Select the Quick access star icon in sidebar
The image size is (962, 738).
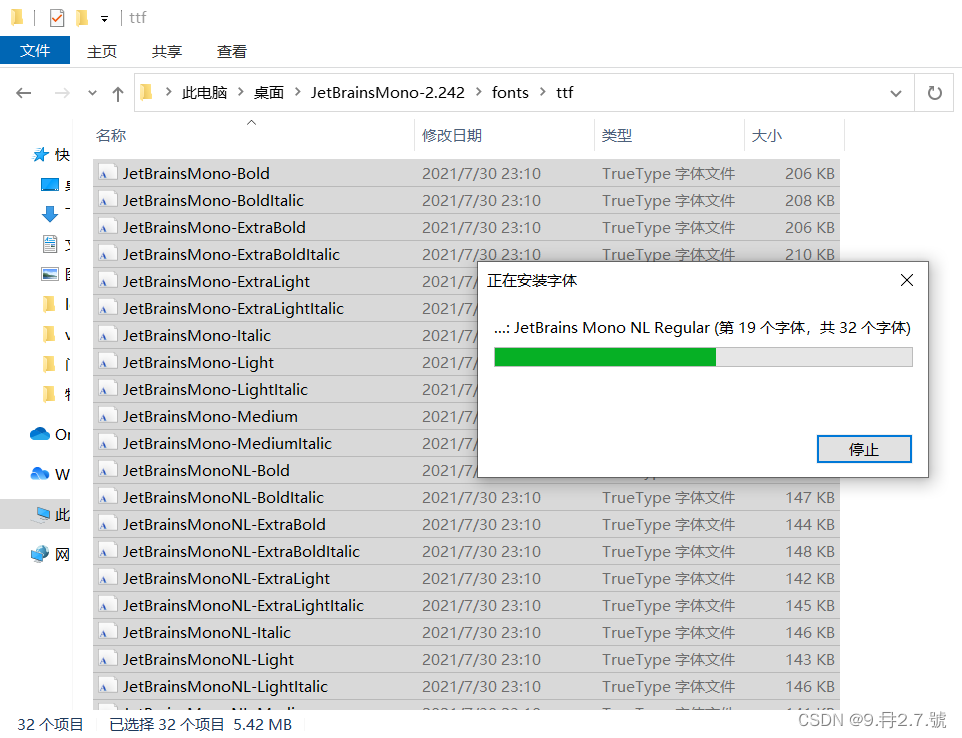pyautogui.click(x=40, y=155)
